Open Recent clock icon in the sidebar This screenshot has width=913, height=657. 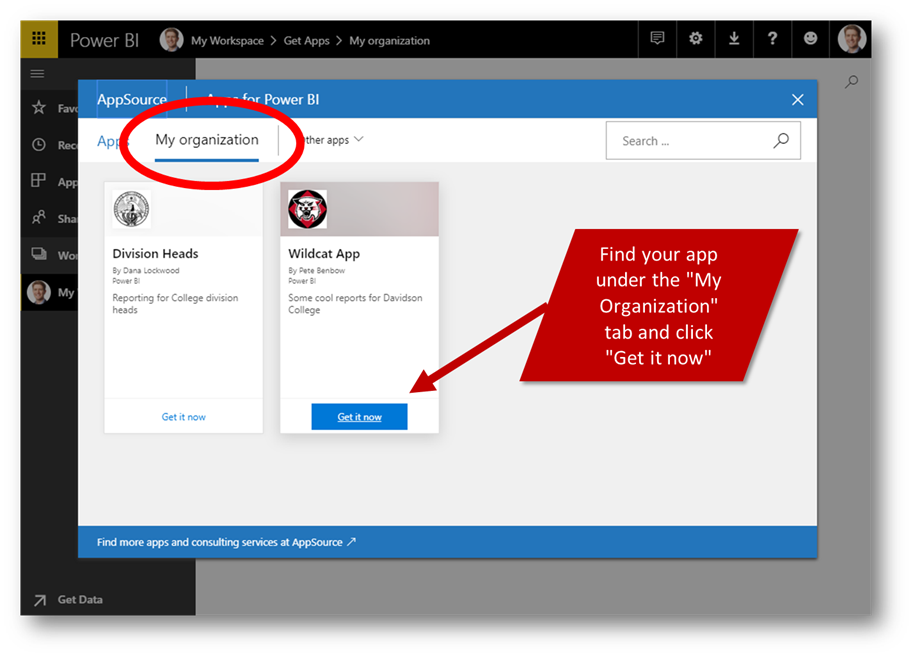coord(39,144)
